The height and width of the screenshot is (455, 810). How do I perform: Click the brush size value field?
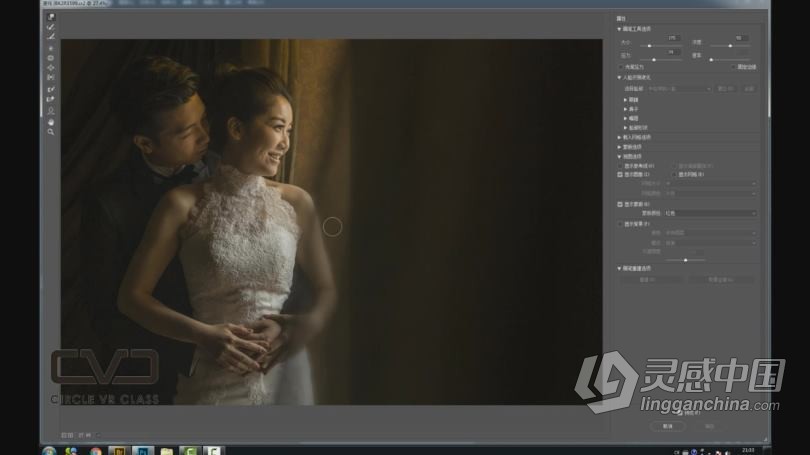coord(673,38)
